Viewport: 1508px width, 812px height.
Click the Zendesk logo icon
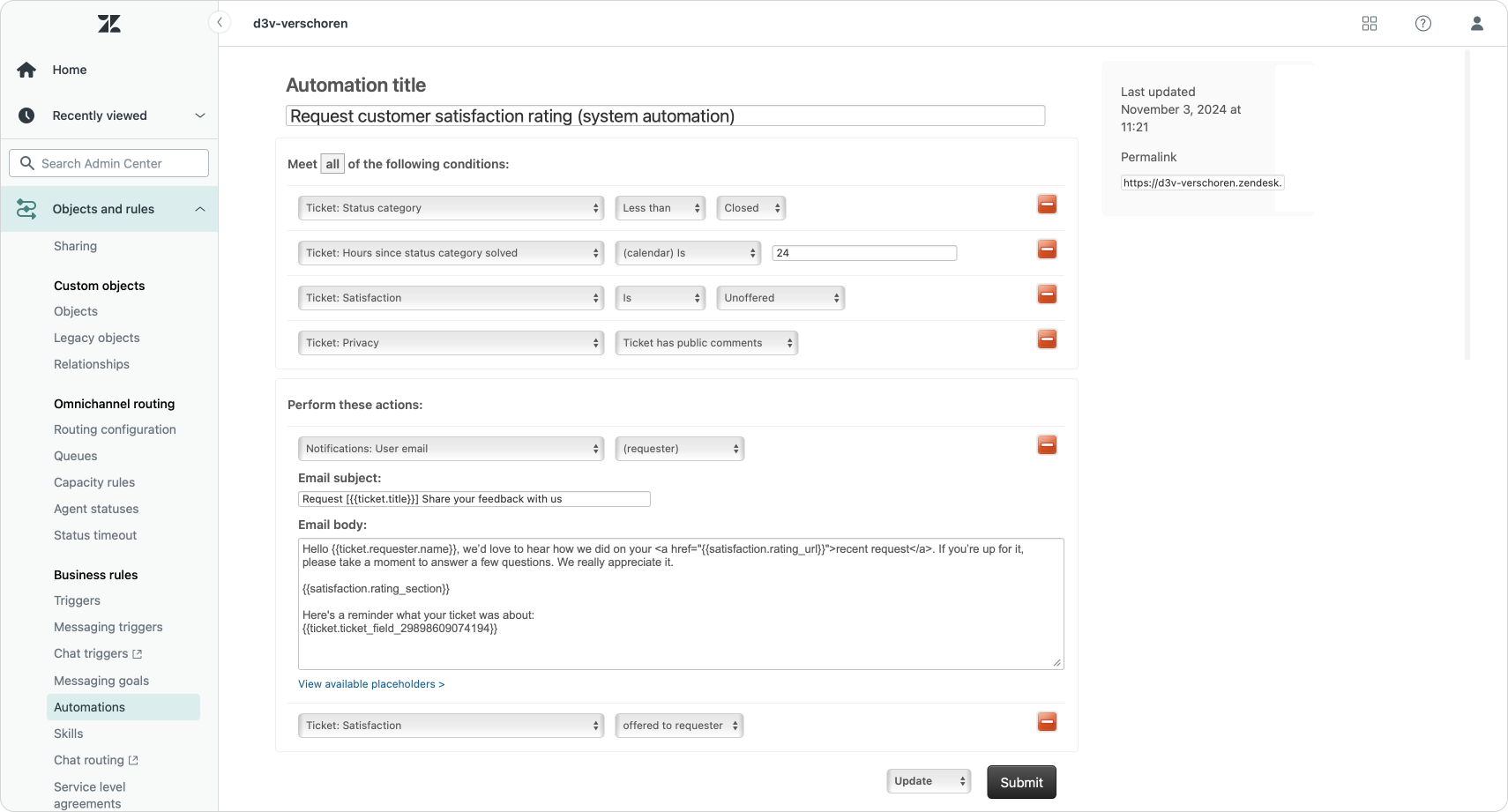(x=109, y=24)
